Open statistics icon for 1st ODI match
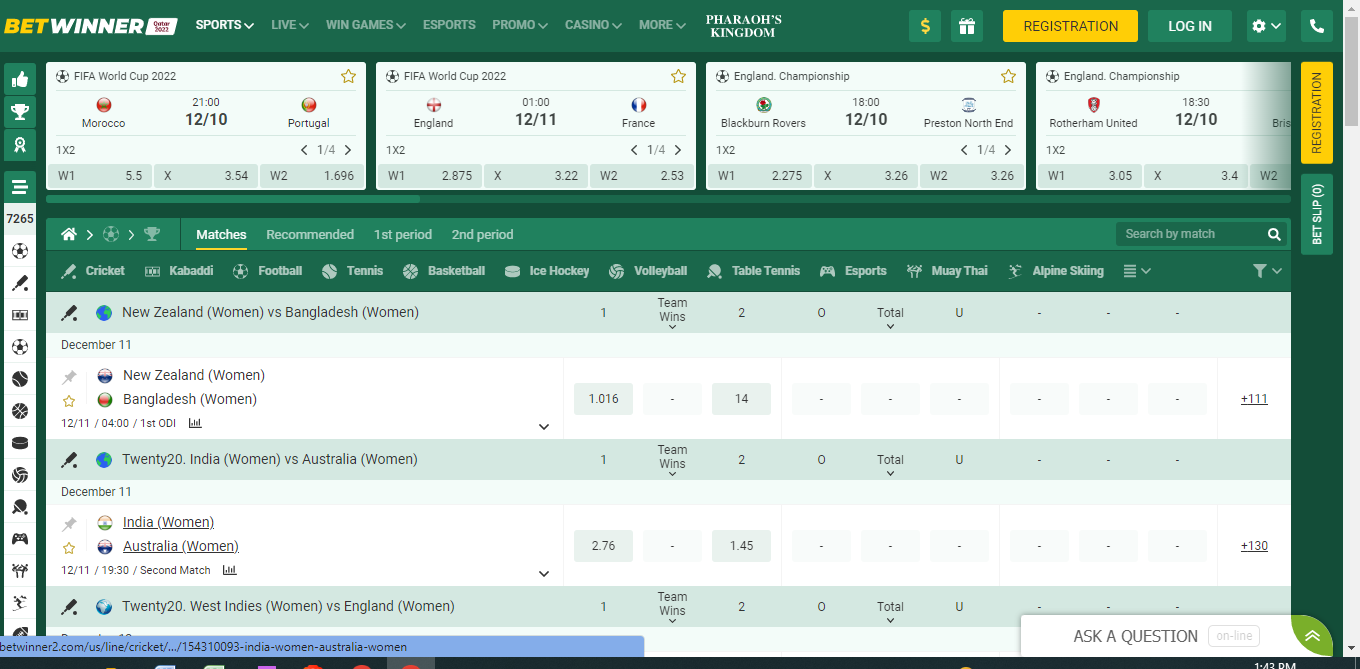Image resolution: width=1360 pixels, height=669 pixels. click(195, 423)
